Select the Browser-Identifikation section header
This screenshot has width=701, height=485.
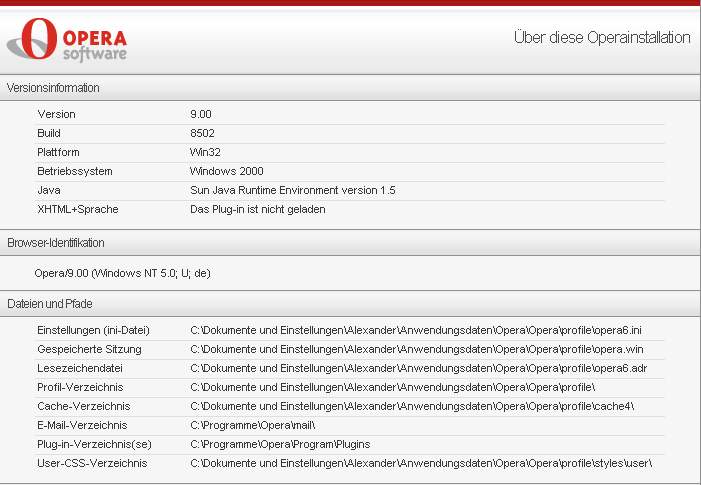click(x=350, y=243)
